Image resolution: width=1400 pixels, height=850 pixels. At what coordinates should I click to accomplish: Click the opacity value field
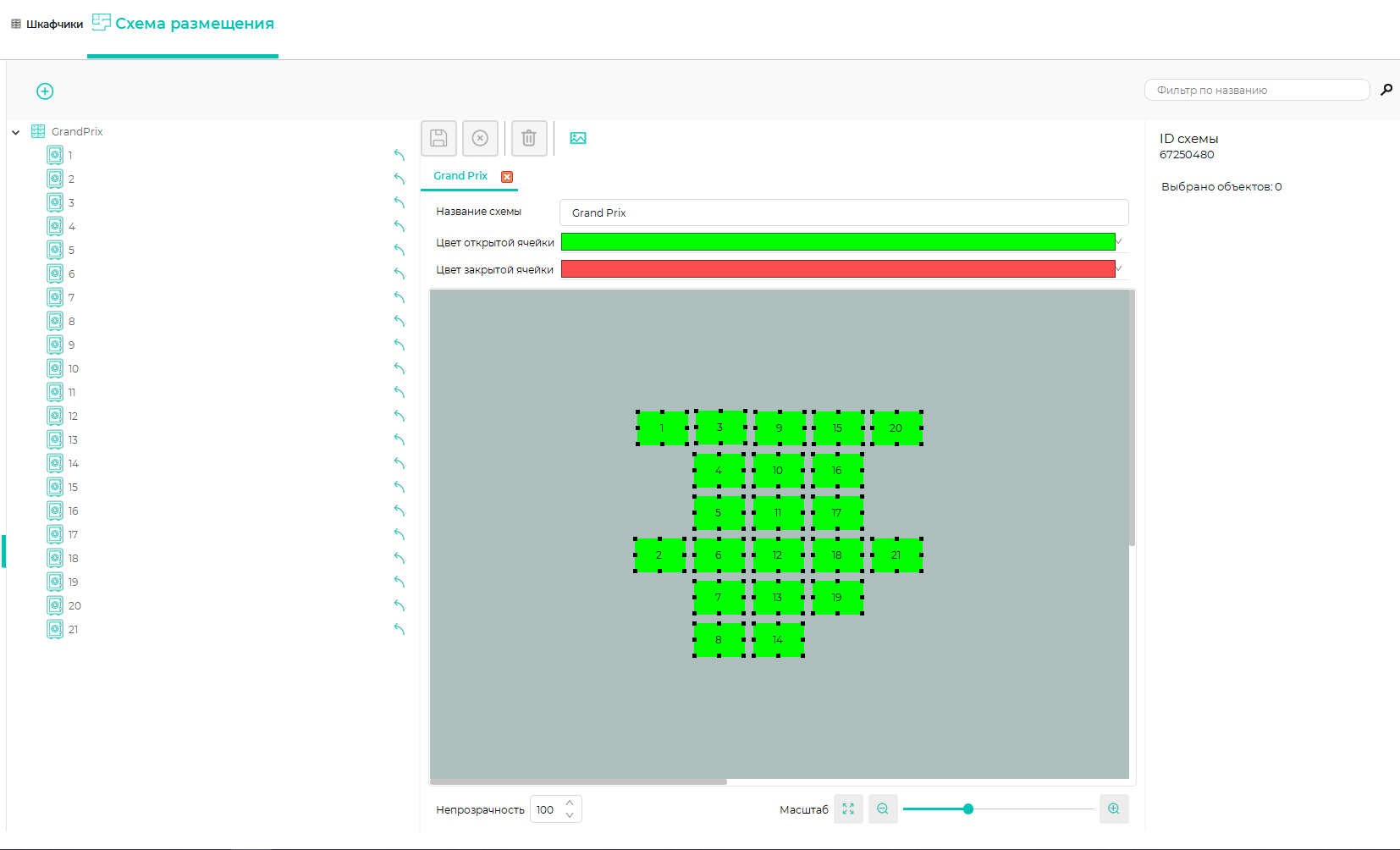(x=546, y=809)
